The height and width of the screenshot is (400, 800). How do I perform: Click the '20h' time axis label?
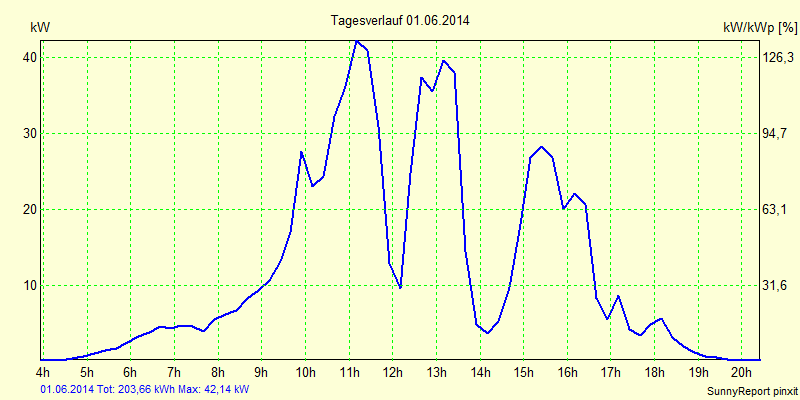coord(742,371)
